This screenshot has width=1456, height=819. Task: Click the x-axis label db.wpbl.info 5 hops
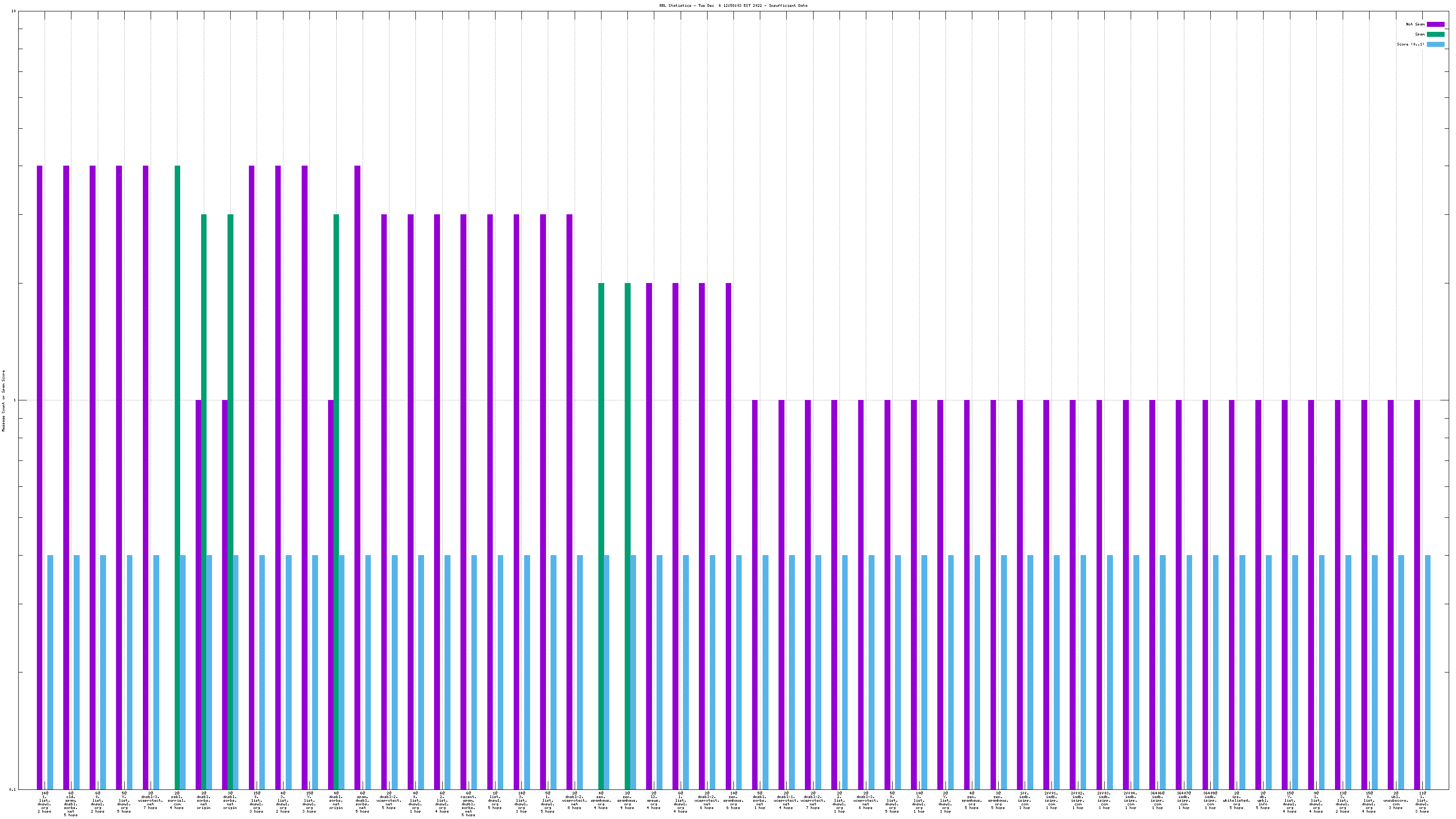click(1263, 800)
